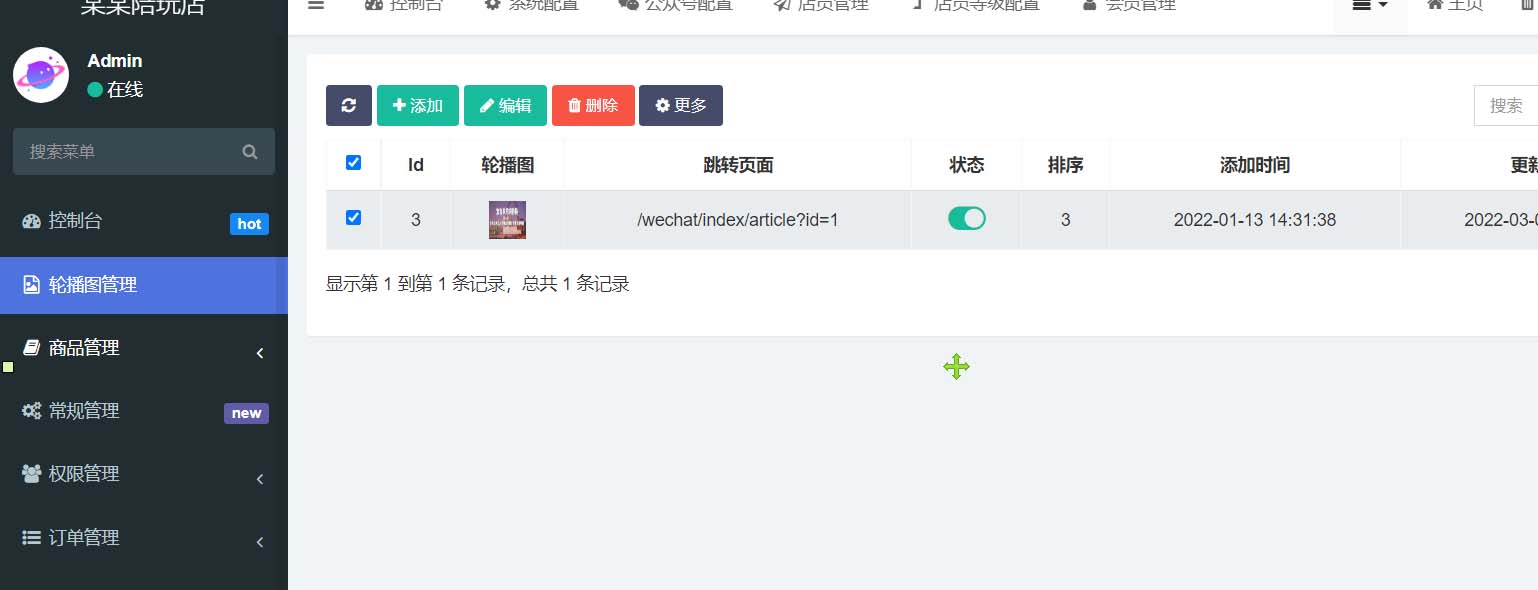Click the 删除 button above the table

(593, 105)
